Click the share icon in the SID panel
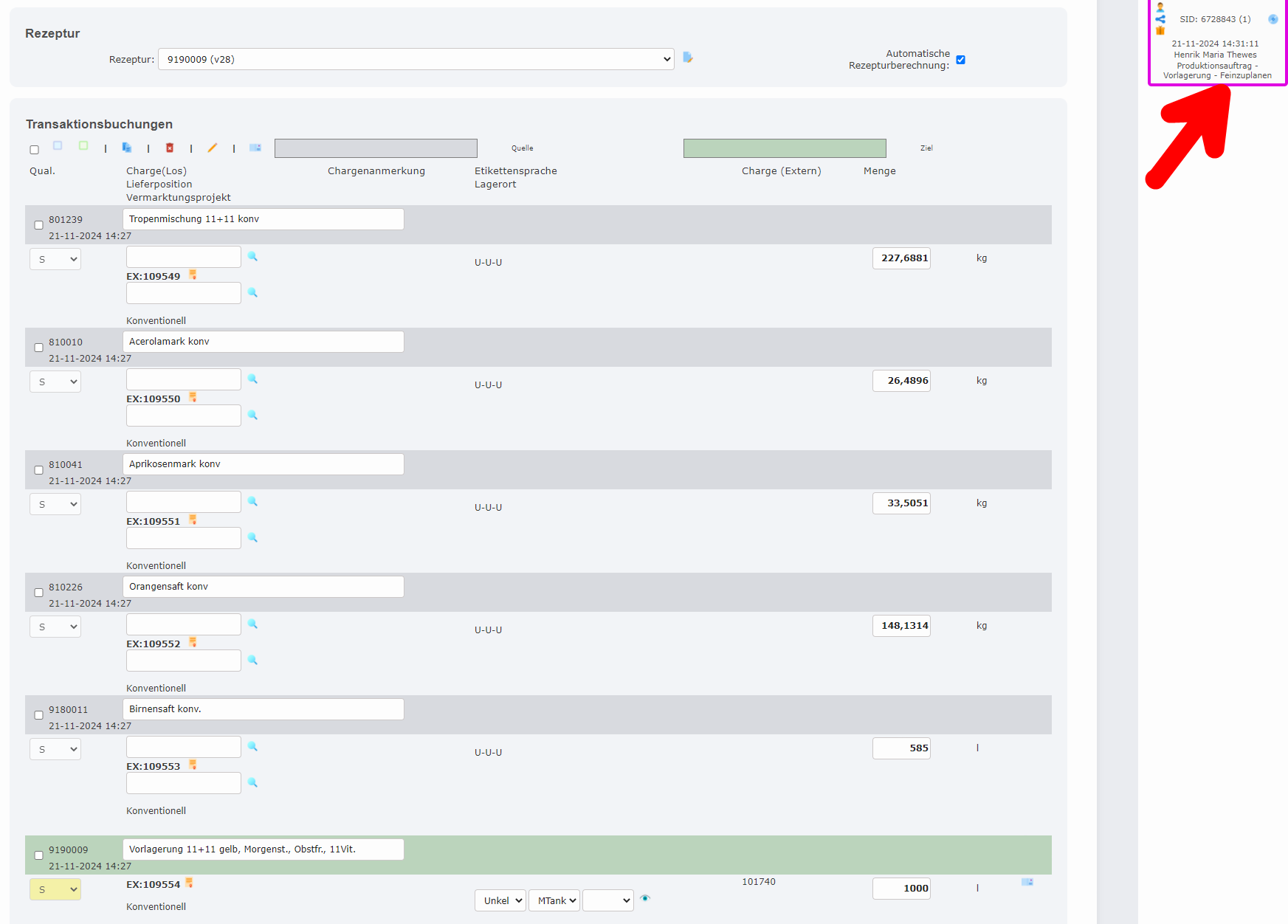Viewport: 1288px width, 924px height. tap(1160, 19)
